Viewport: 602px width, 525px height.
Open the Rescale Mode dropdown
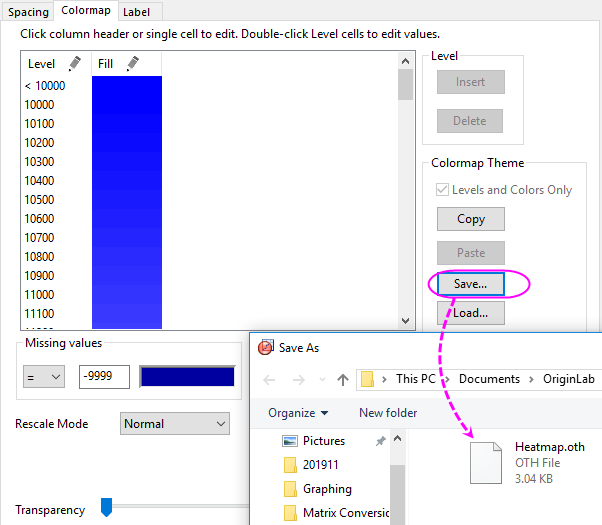[175, 424]
